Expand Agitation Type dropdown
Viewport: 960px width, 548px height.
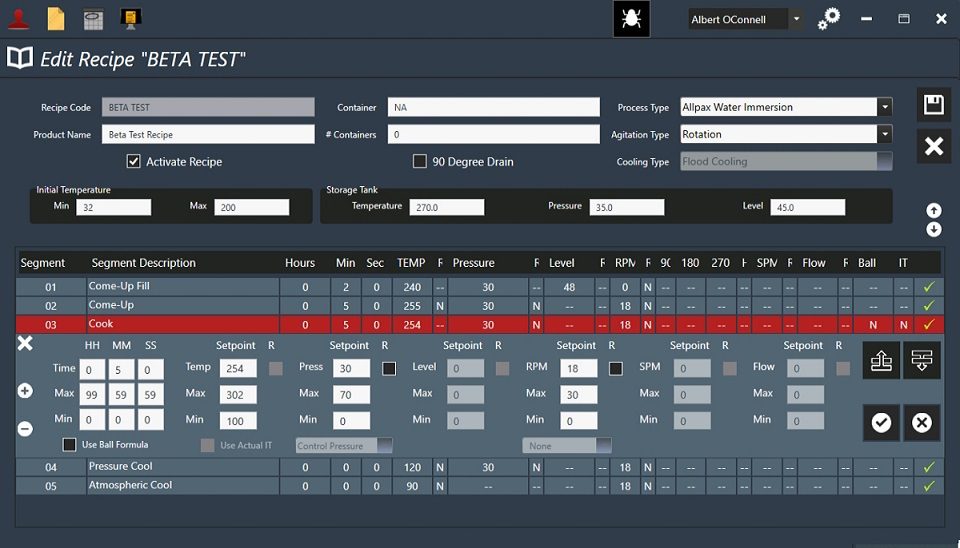point(885,134)
